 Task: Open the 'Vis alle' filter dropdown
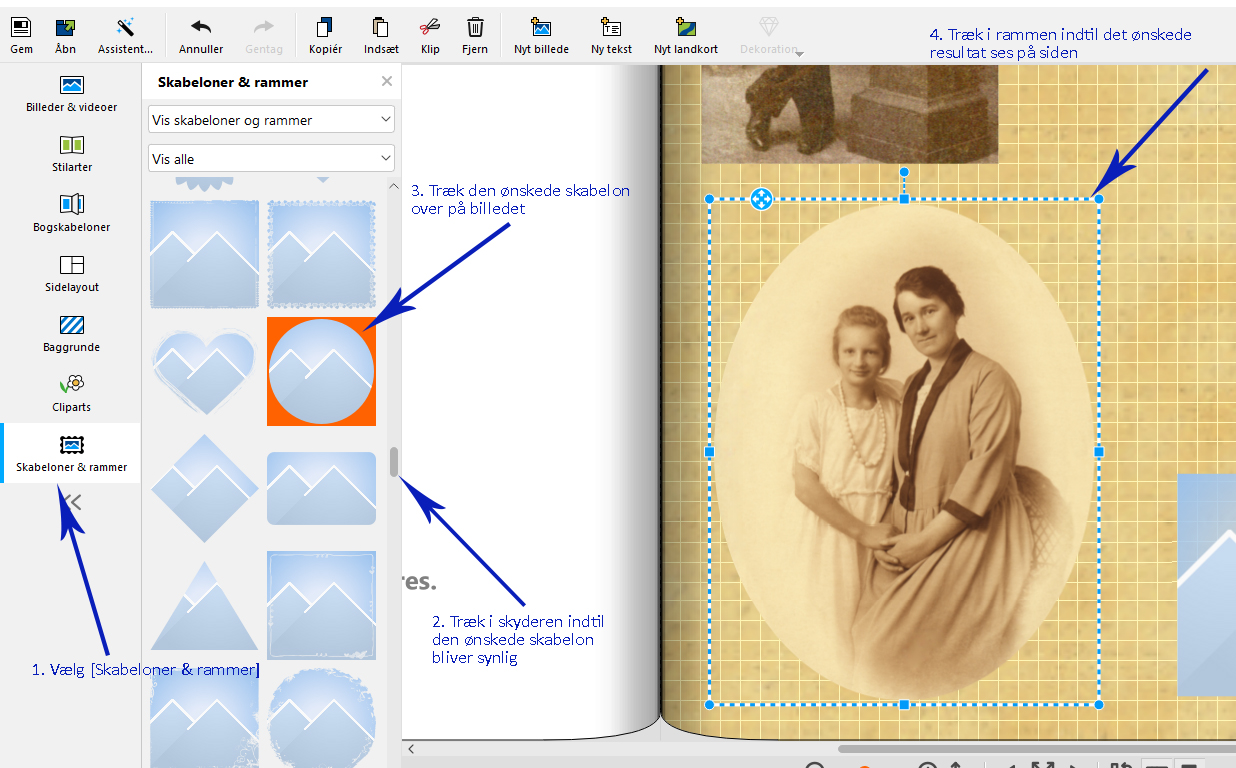pyautogui.click(x=271, y=159)
